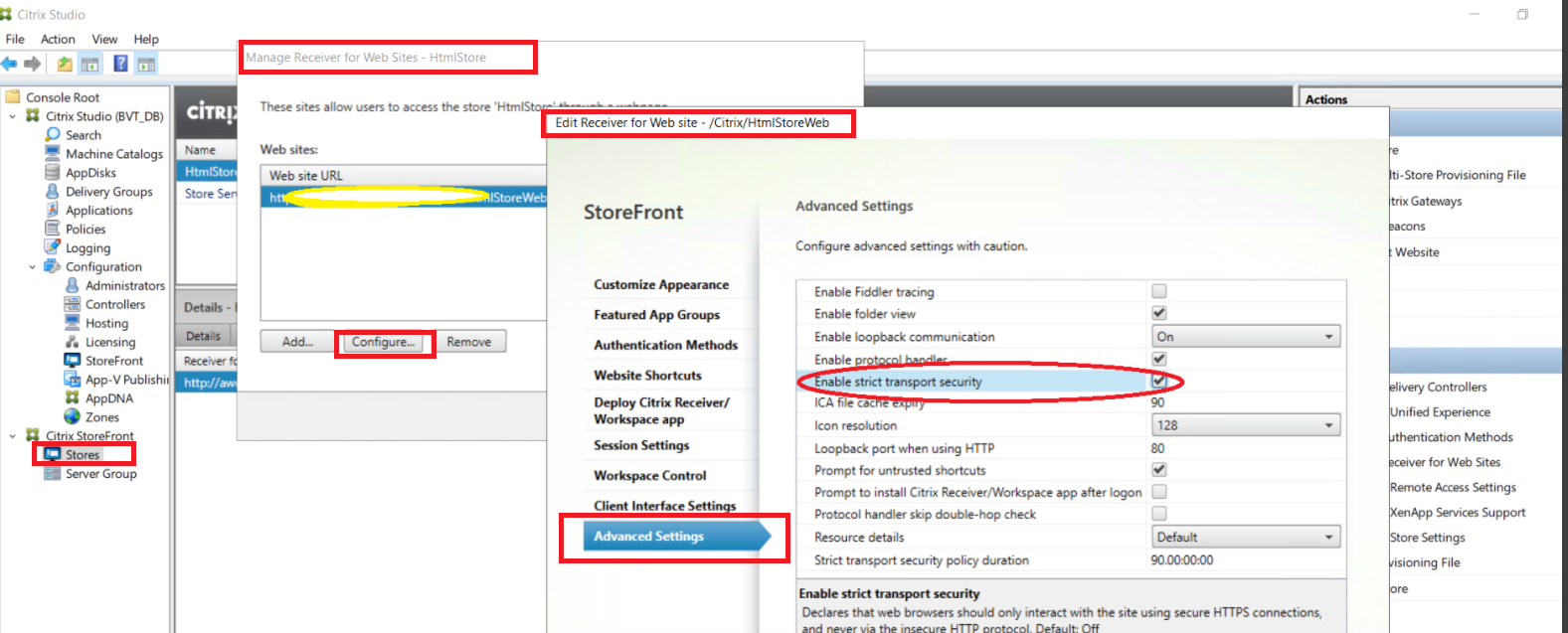This screenshot has width=1568, height=633.
Task: Open Website Shortcuts section
Action: click(648, 376)
